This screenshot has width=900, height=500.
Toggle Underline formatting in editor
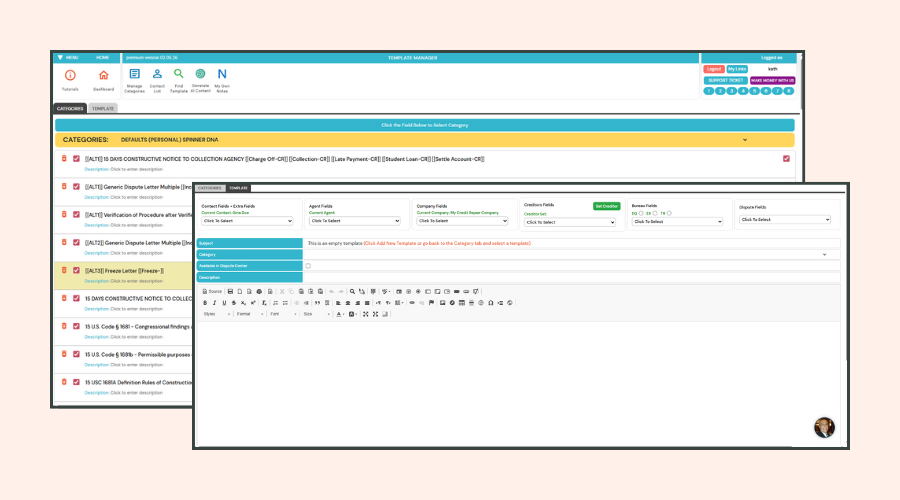pyautogui.click(x=224, y=303)
